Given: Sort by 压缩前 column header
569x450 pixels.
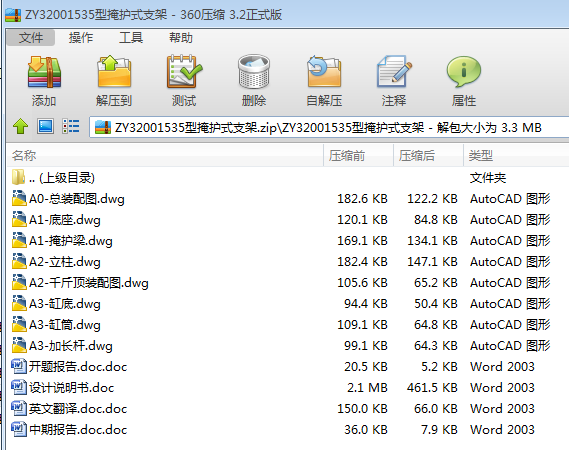Looking at the screenshot, I should pyautogui.click(x=358, y=156).
